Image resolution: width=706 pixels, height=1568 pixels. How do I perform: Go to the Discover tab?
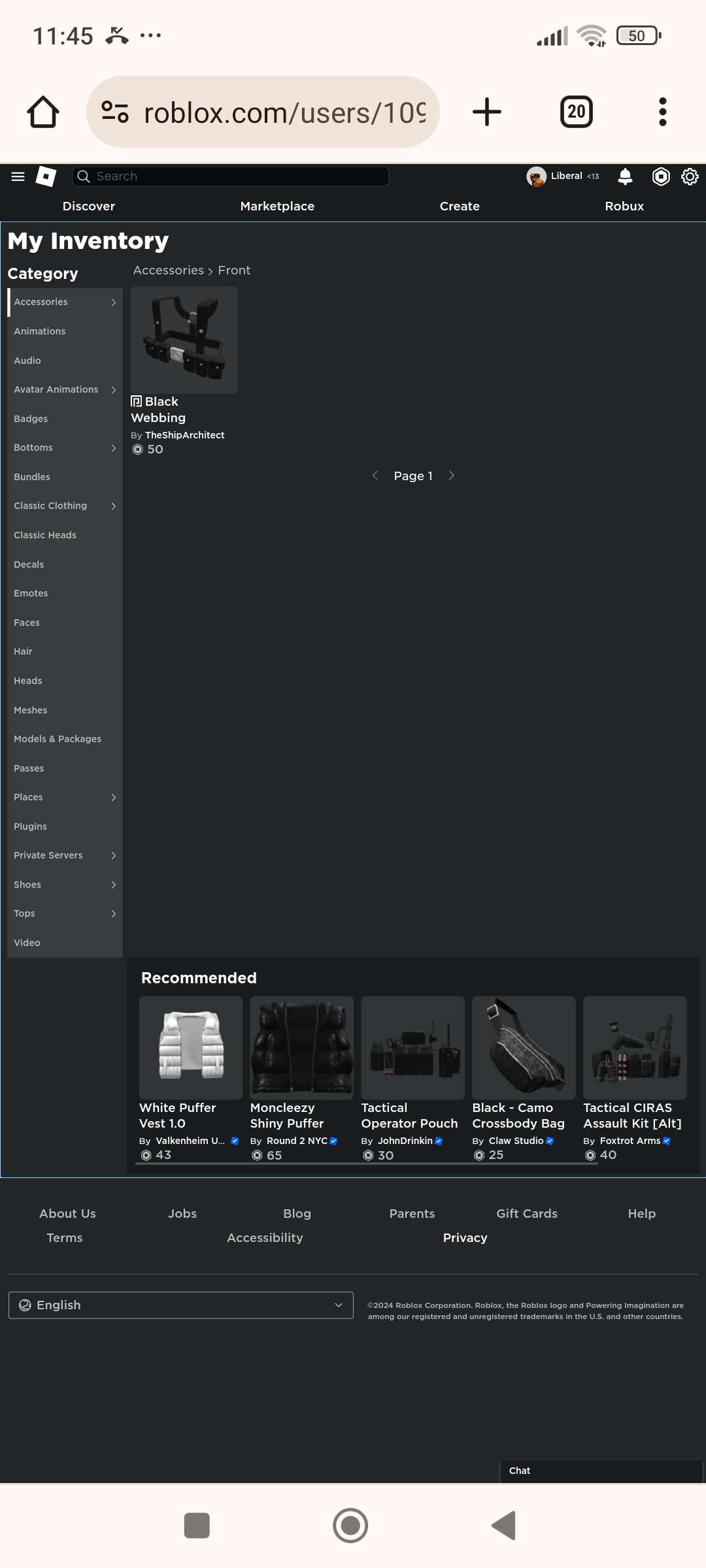[89, 206]
